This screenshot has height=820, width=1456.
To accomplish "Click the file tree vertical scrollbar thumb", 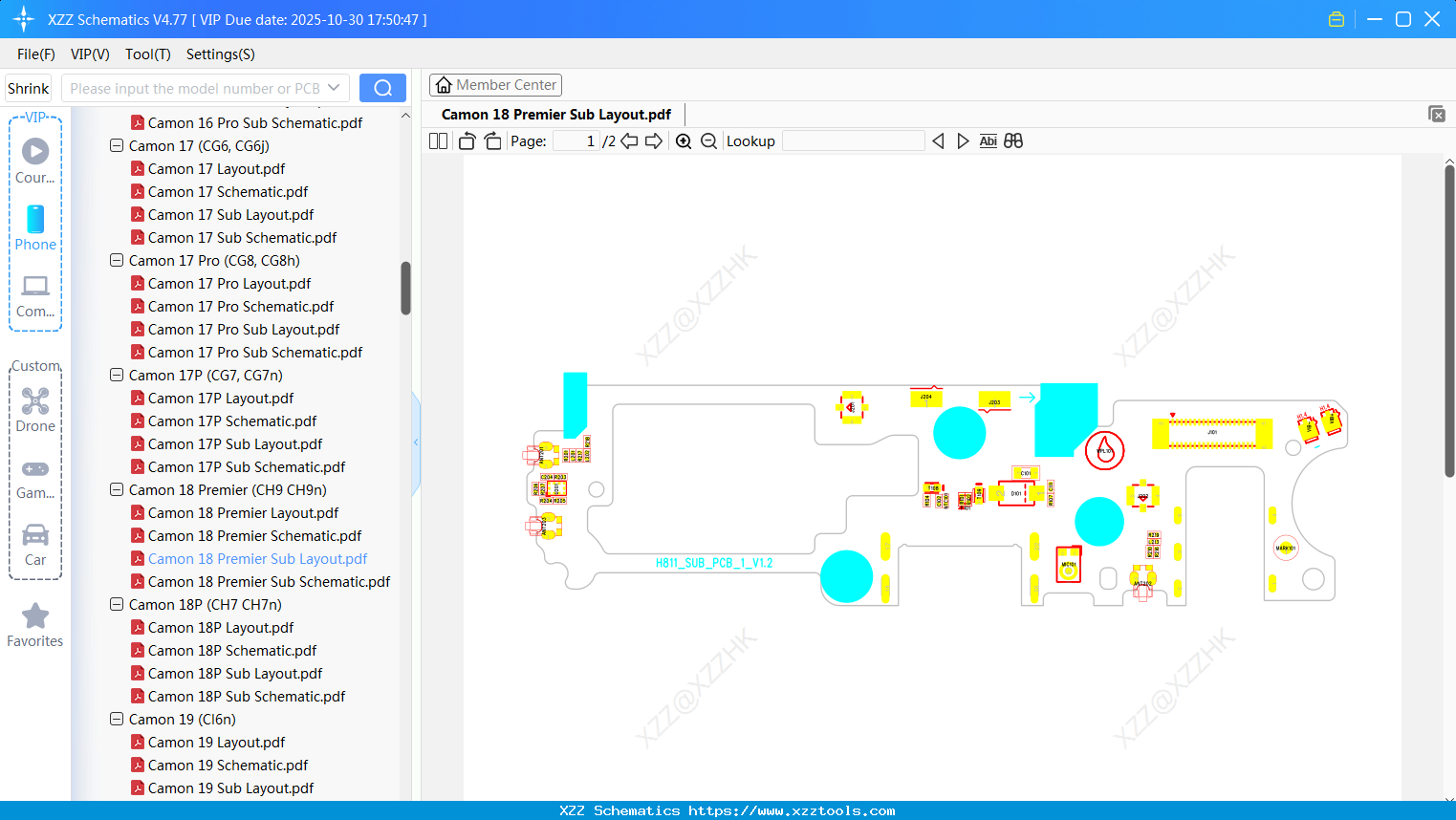I will click(x=405, y=288).
